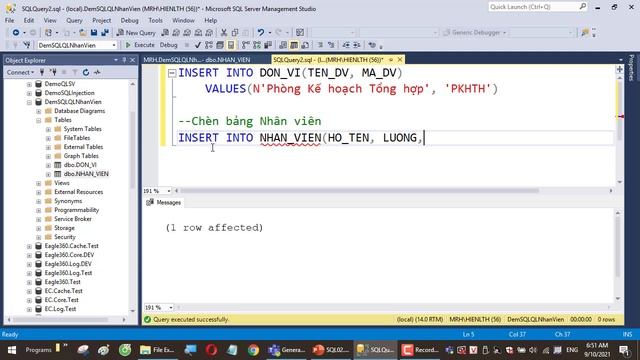The width and height of the screenshot is (640, 360).
Task: Click the Copy icon in toolbar
Action: click(235, 33)
